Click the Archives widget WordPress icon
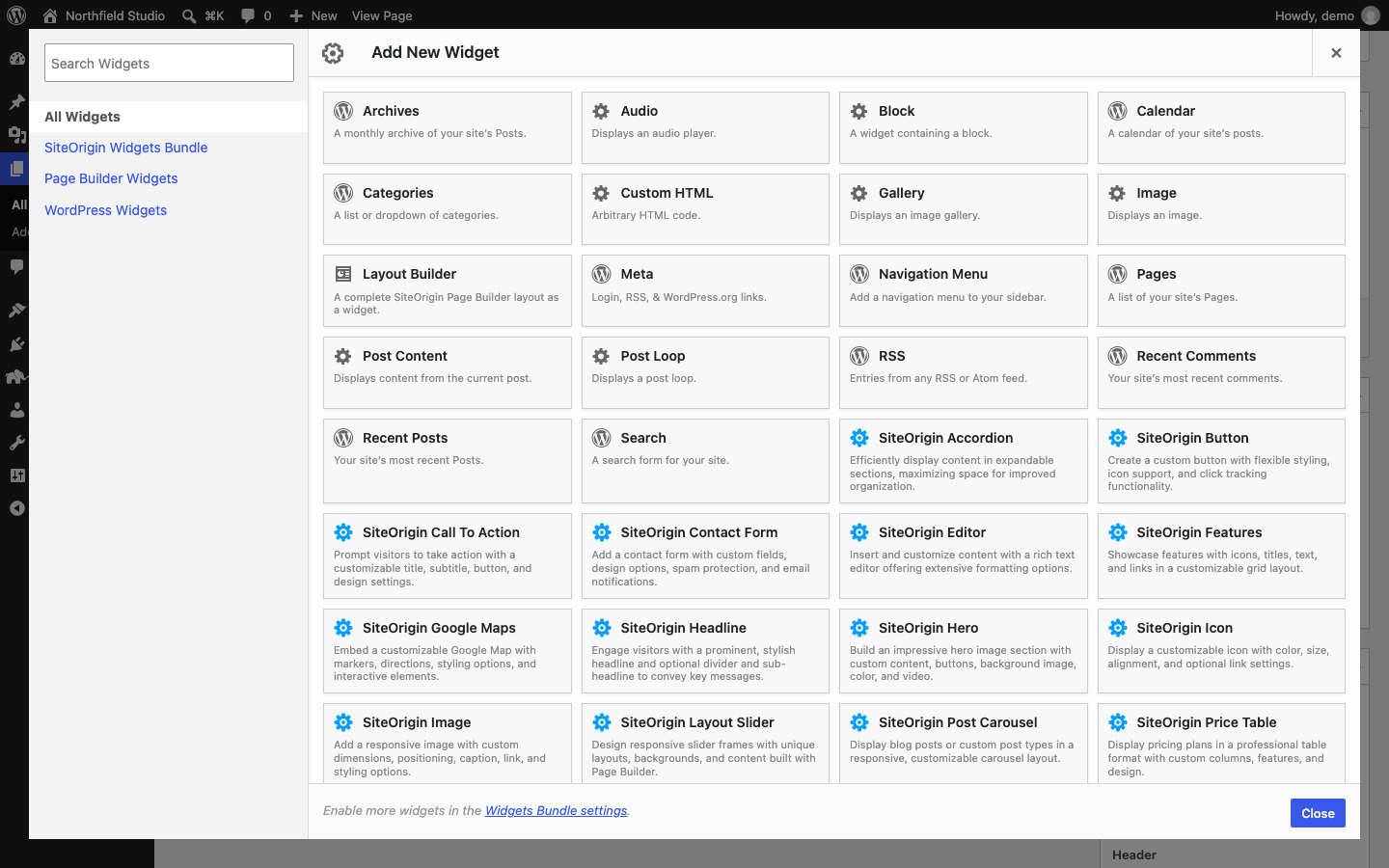The width and height of the screenshot is (1389, 868). 343,111
